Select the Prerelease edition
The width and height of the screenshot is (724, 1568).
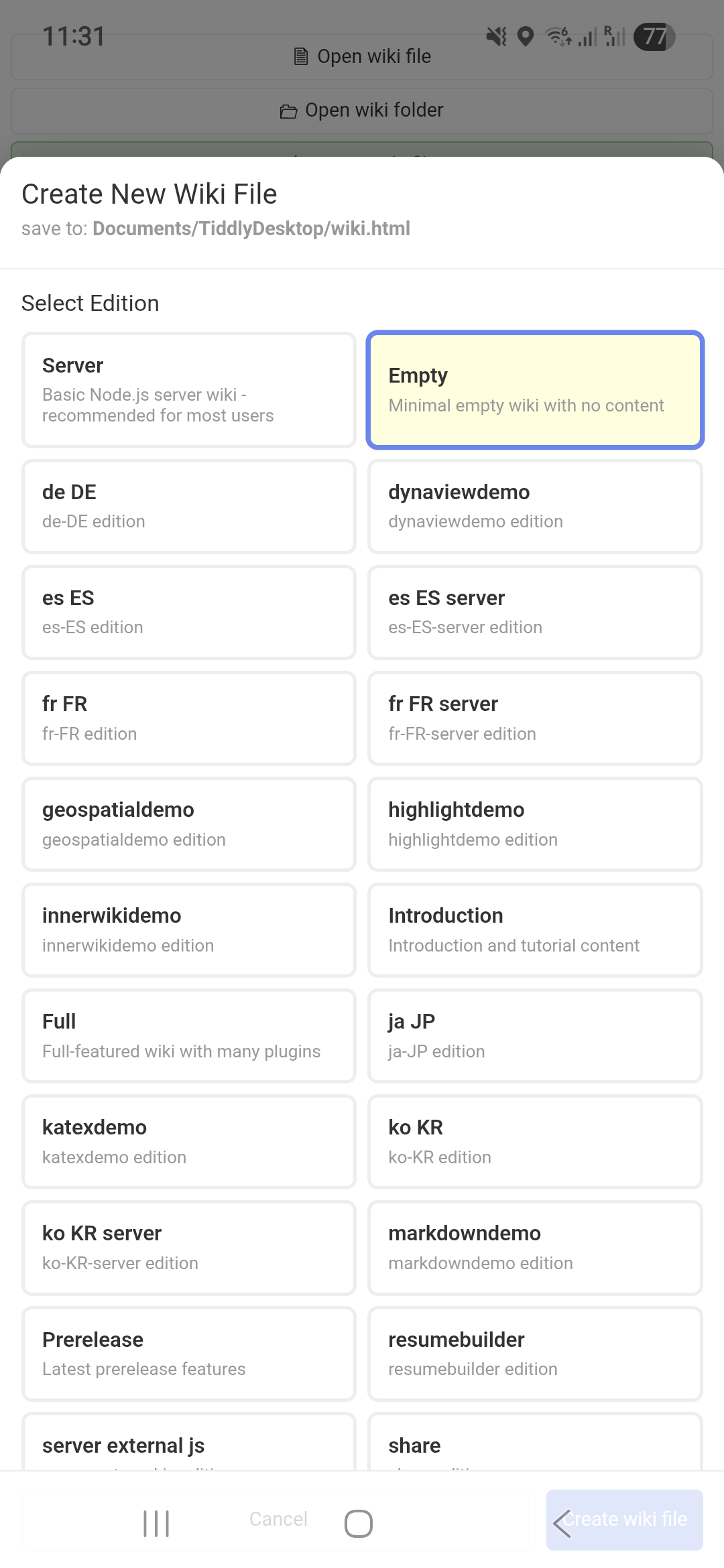(188, 1353)
